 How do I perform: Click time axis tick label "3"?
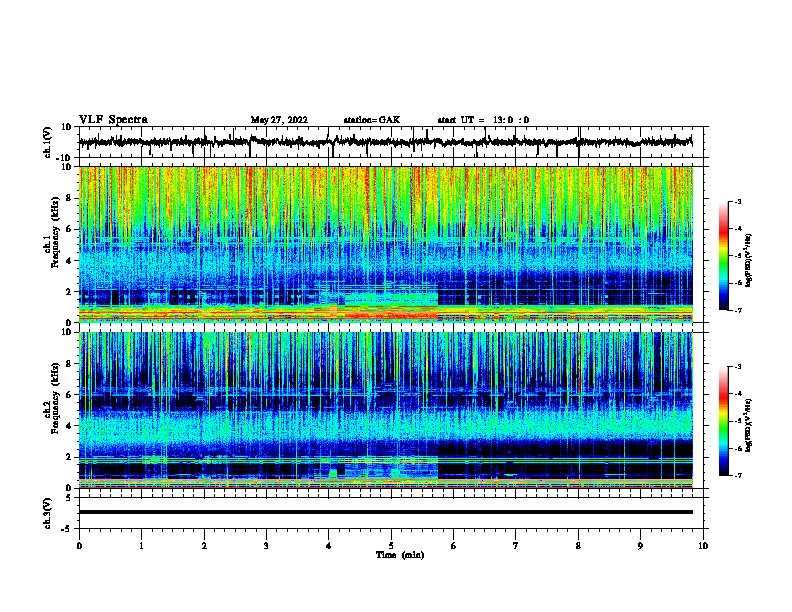point(266,546)
